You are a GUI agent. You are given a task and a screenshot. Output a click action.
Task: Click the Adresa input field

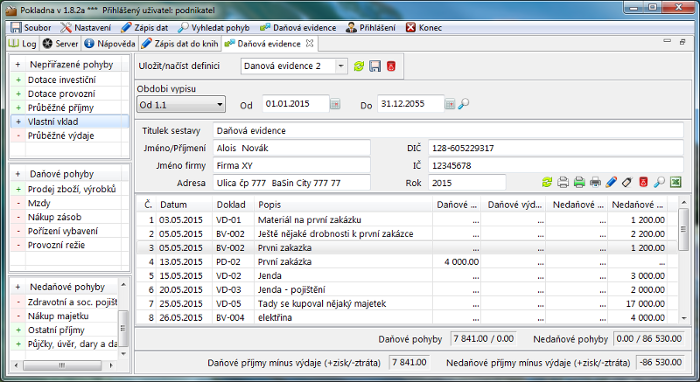292,183
